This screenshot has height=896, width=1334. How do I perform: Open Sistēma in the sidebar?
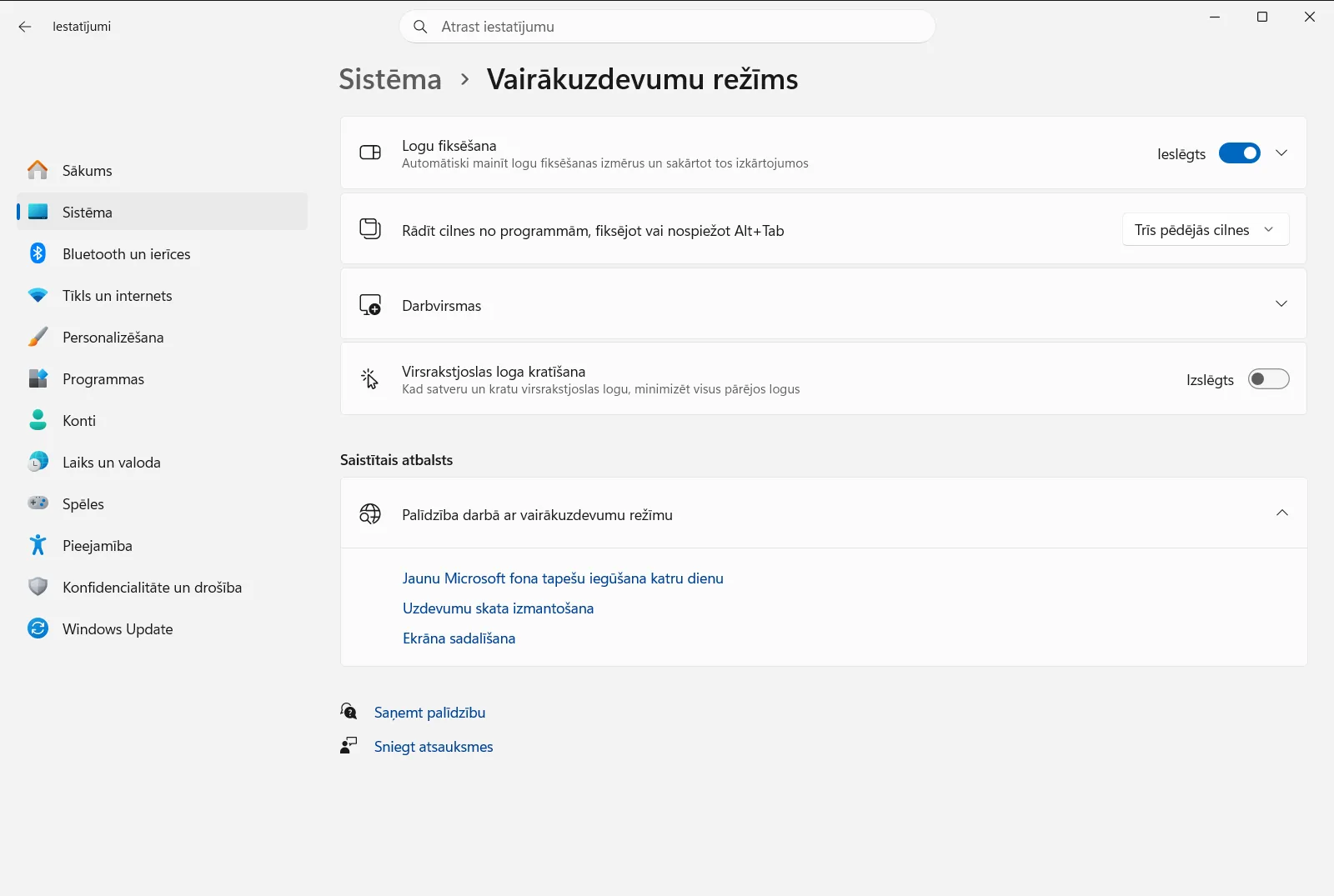pyautogui.click(x=163, y=212)
